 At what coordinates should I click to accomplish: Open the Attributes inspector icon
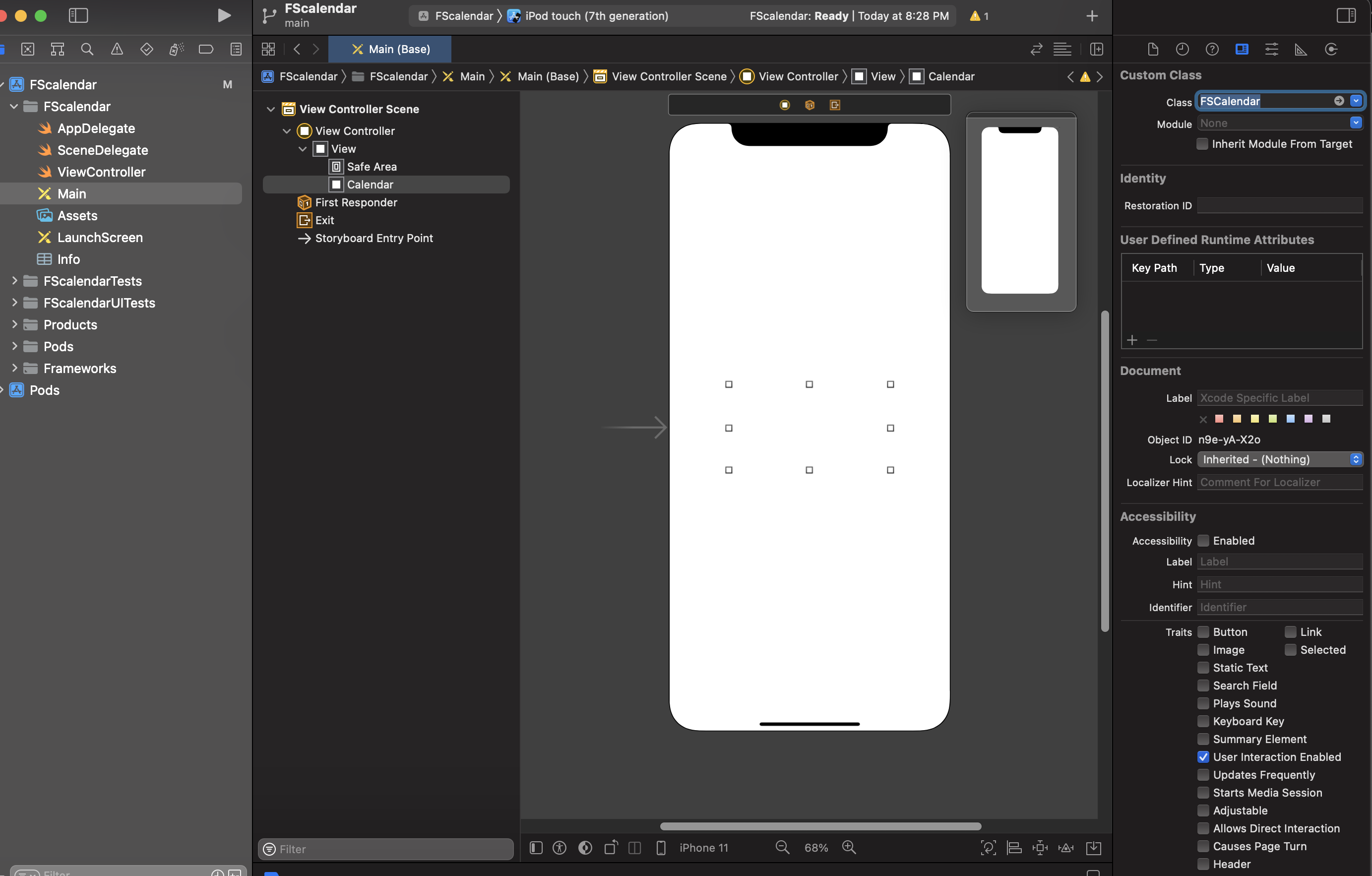1271,49
